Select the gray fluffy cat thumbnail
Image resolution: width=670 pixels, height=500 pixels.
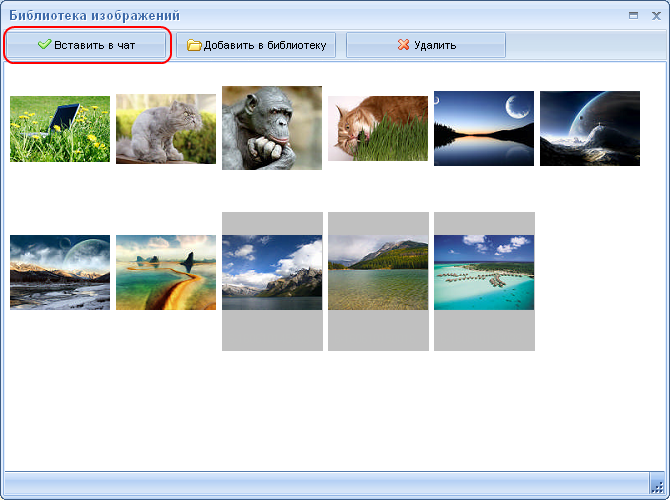166,129
